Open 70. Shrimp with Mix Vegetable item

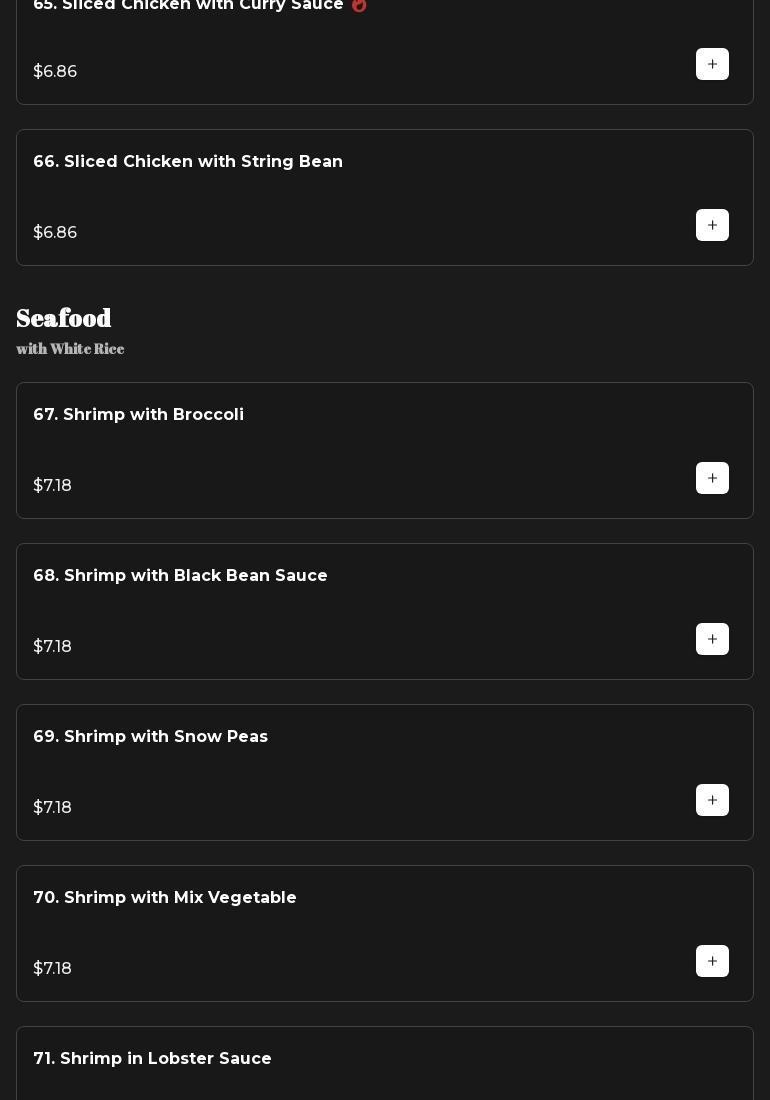click(x=165, y=898)
